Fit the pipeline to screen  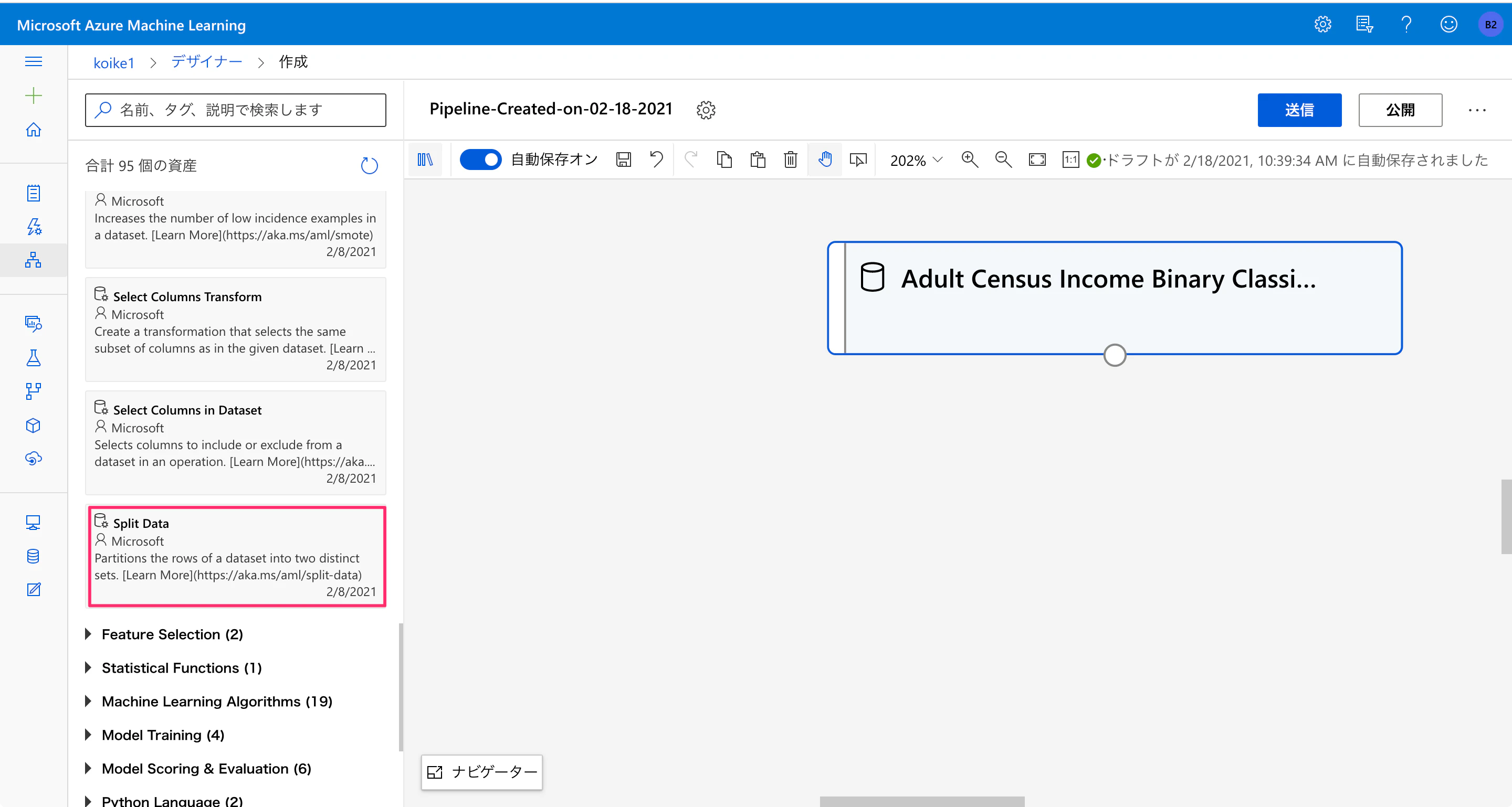pyautogui.click(x=1037, y=160)
